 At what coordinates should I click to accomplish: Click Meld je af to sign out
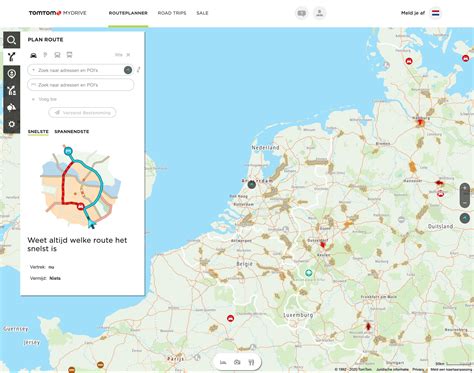click(413, 13)
